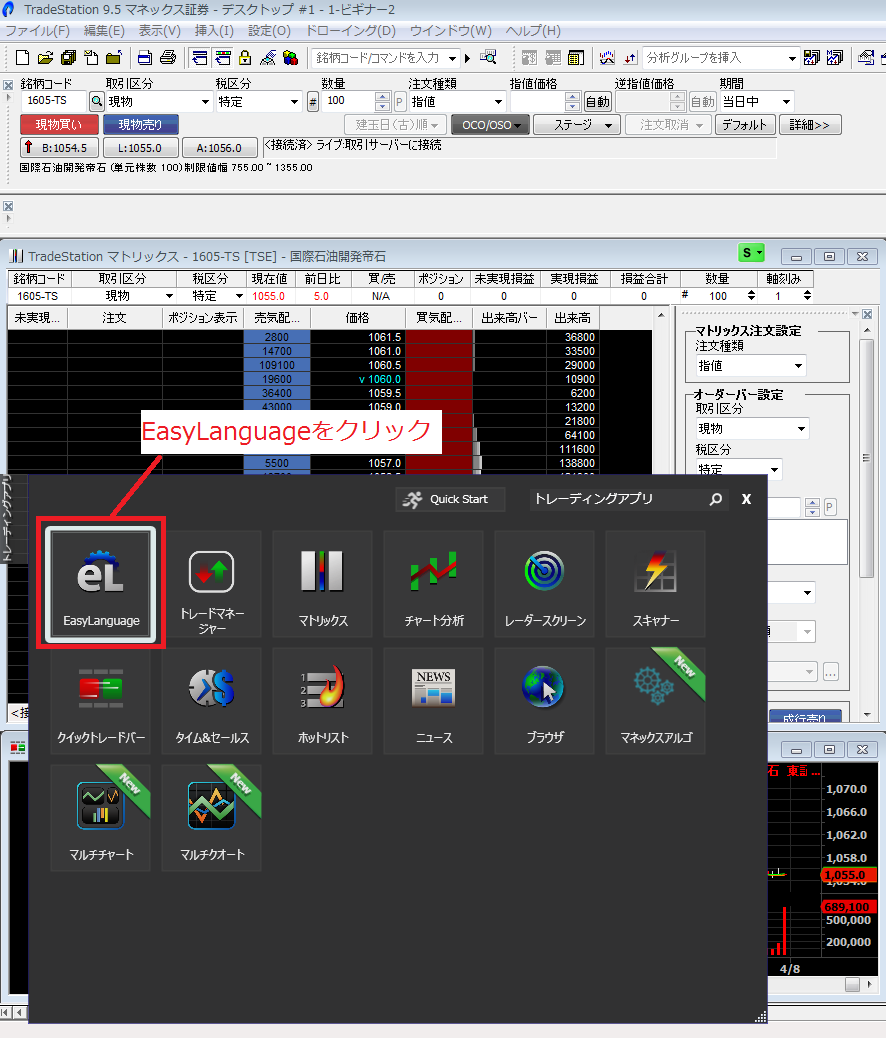The width and height of the screenshot is (886, 1038).
Task: Click the 現物売り button
Action: pos(140,124)
